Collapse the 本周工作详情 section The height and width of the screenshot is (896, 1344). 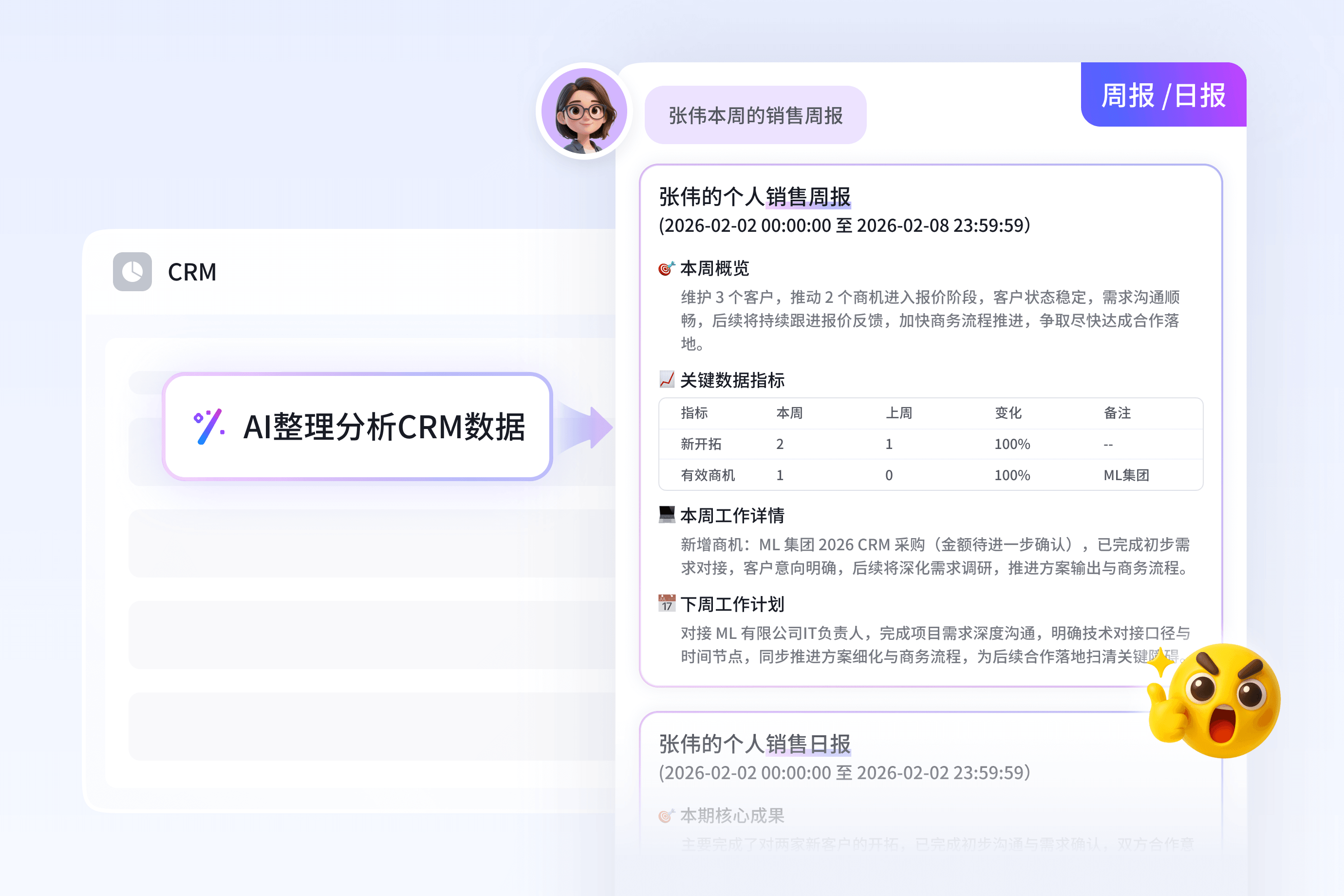(x=734, y=514)
